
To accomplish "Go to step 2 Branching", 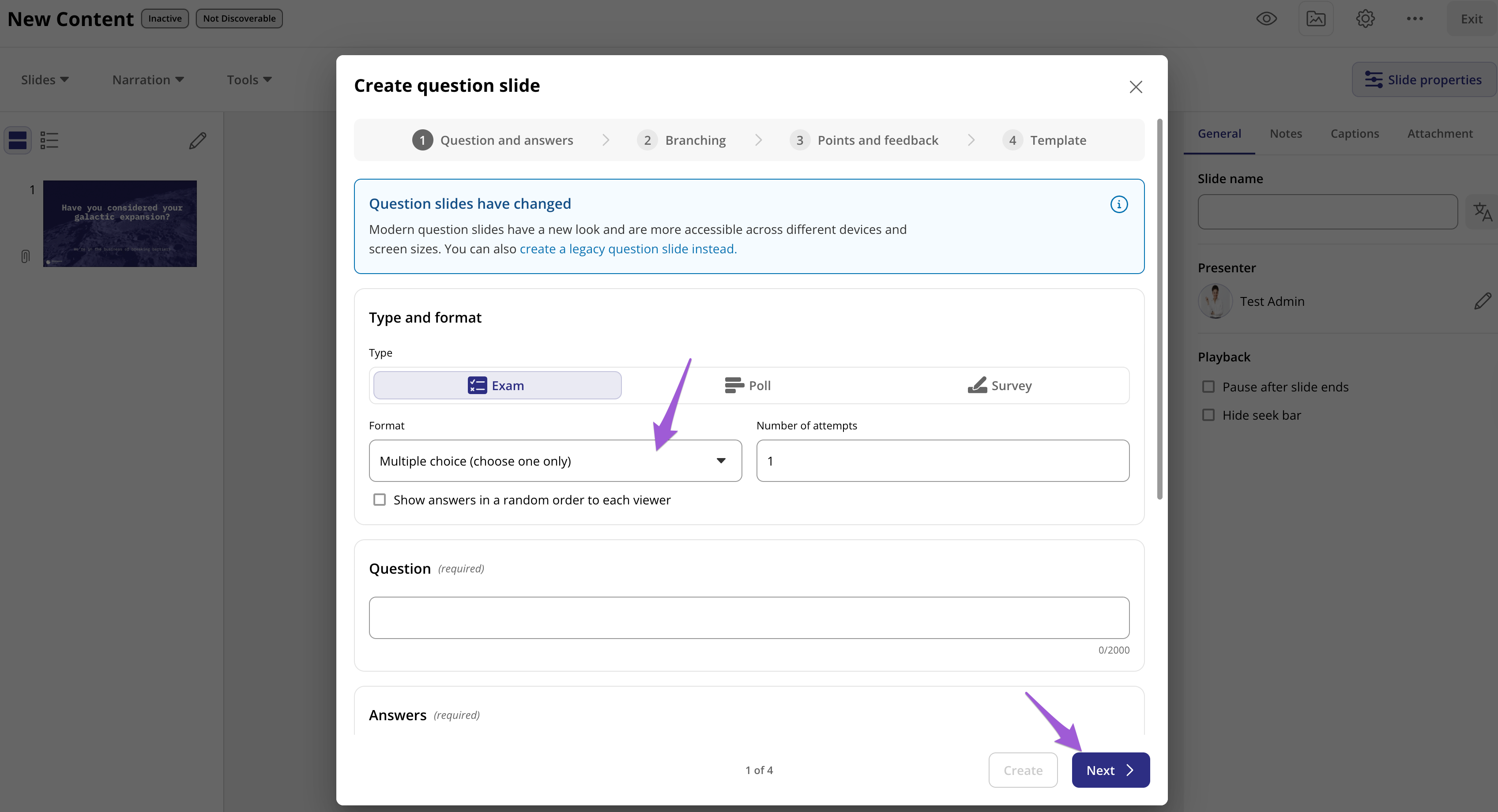I will (681, 140).
